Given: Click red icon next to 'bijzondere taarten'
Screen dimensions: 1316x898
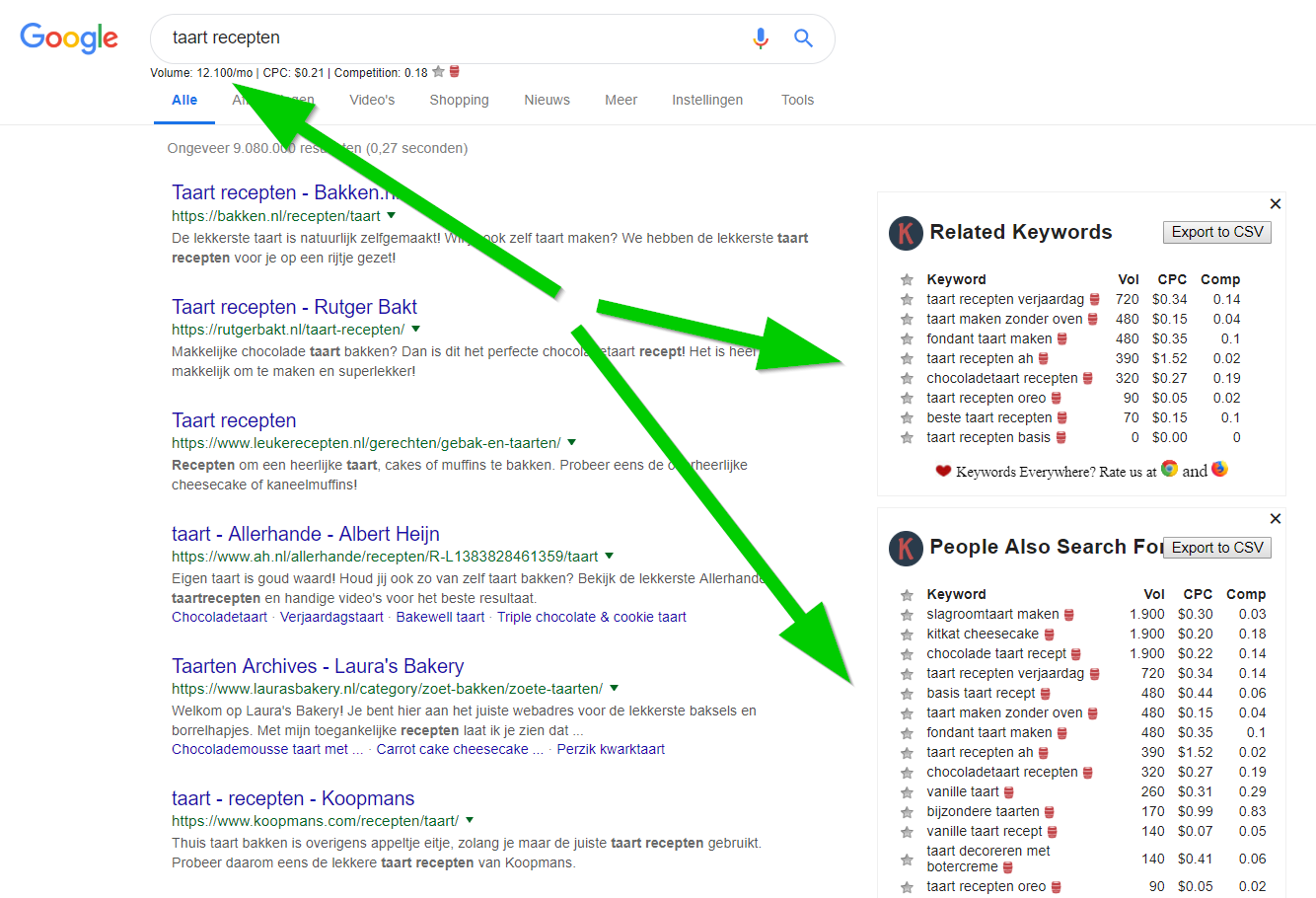Looking at the screenshot, I should (1050, 811).
